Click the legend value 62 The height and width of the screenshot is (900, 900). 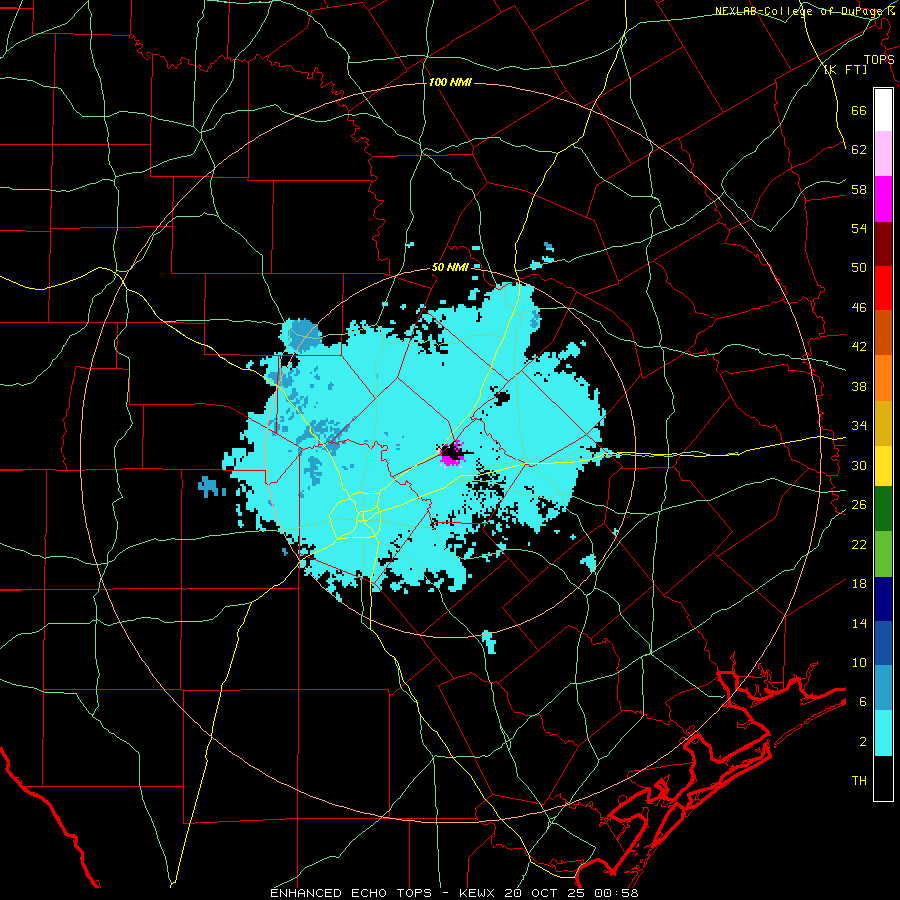point(859,149)
